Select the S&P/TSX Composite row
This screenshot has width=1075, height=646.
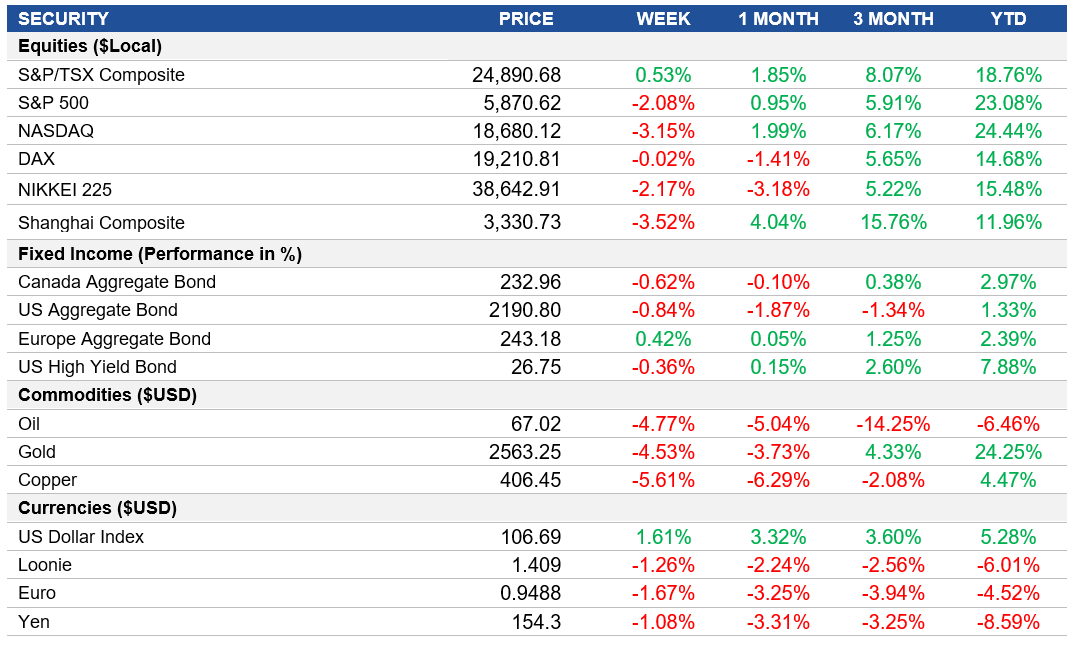[99, 74]
